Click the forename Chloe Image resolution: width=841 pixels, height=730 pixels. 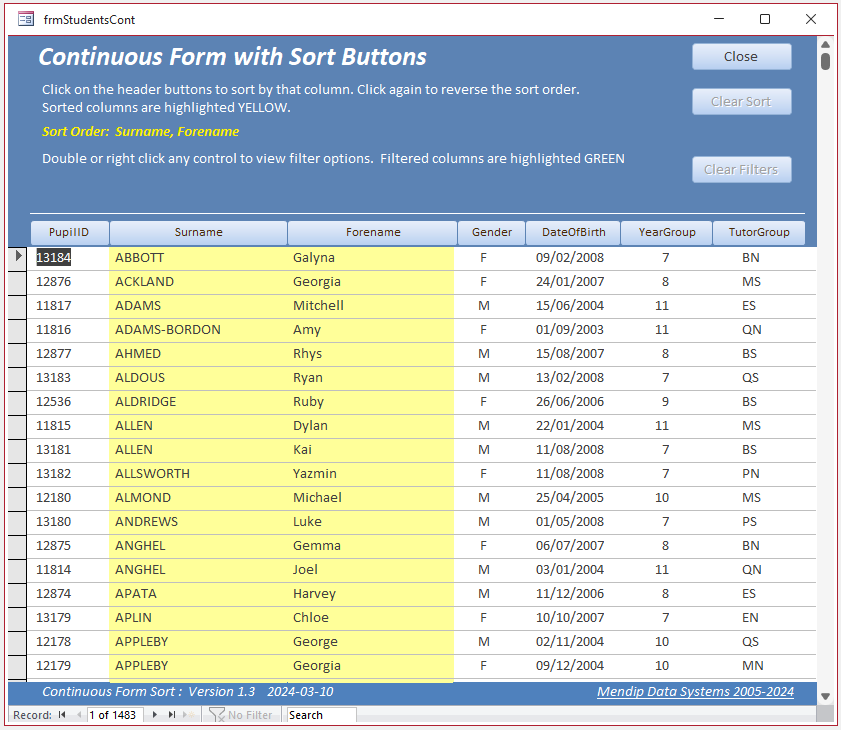coord(311,617)
